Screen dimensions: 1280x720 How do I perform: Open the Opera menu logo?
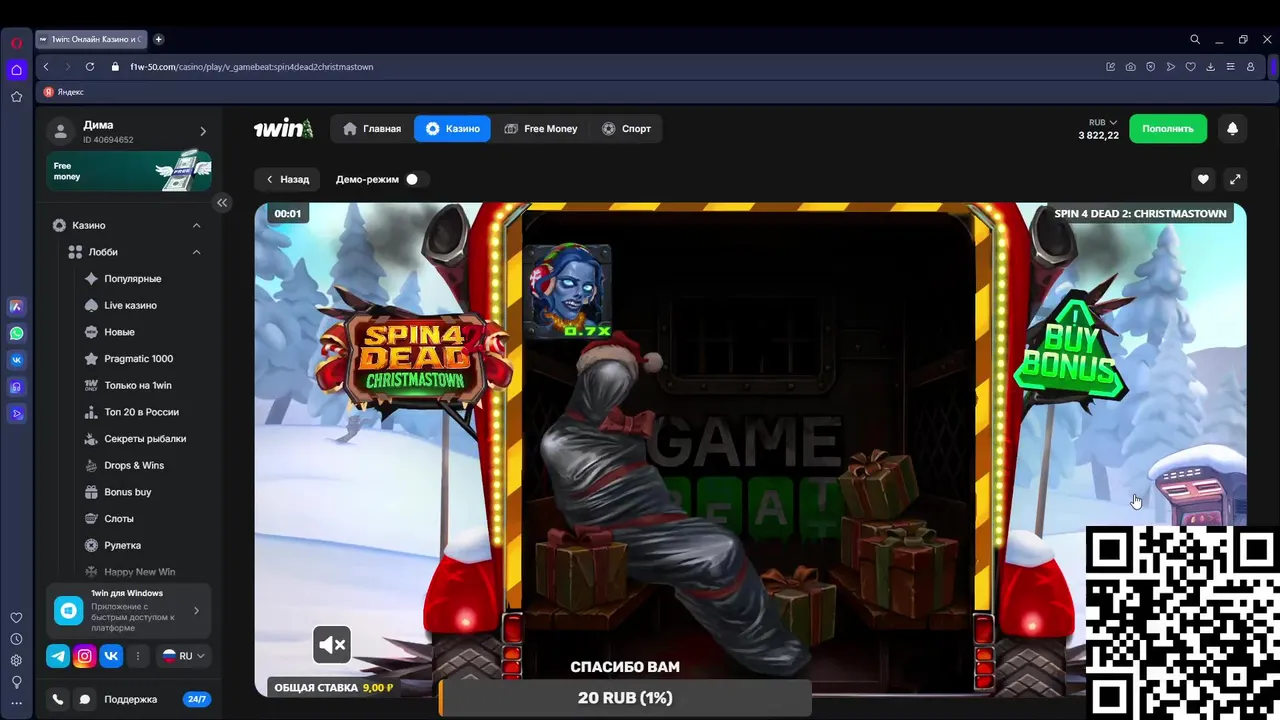point(16,43)
